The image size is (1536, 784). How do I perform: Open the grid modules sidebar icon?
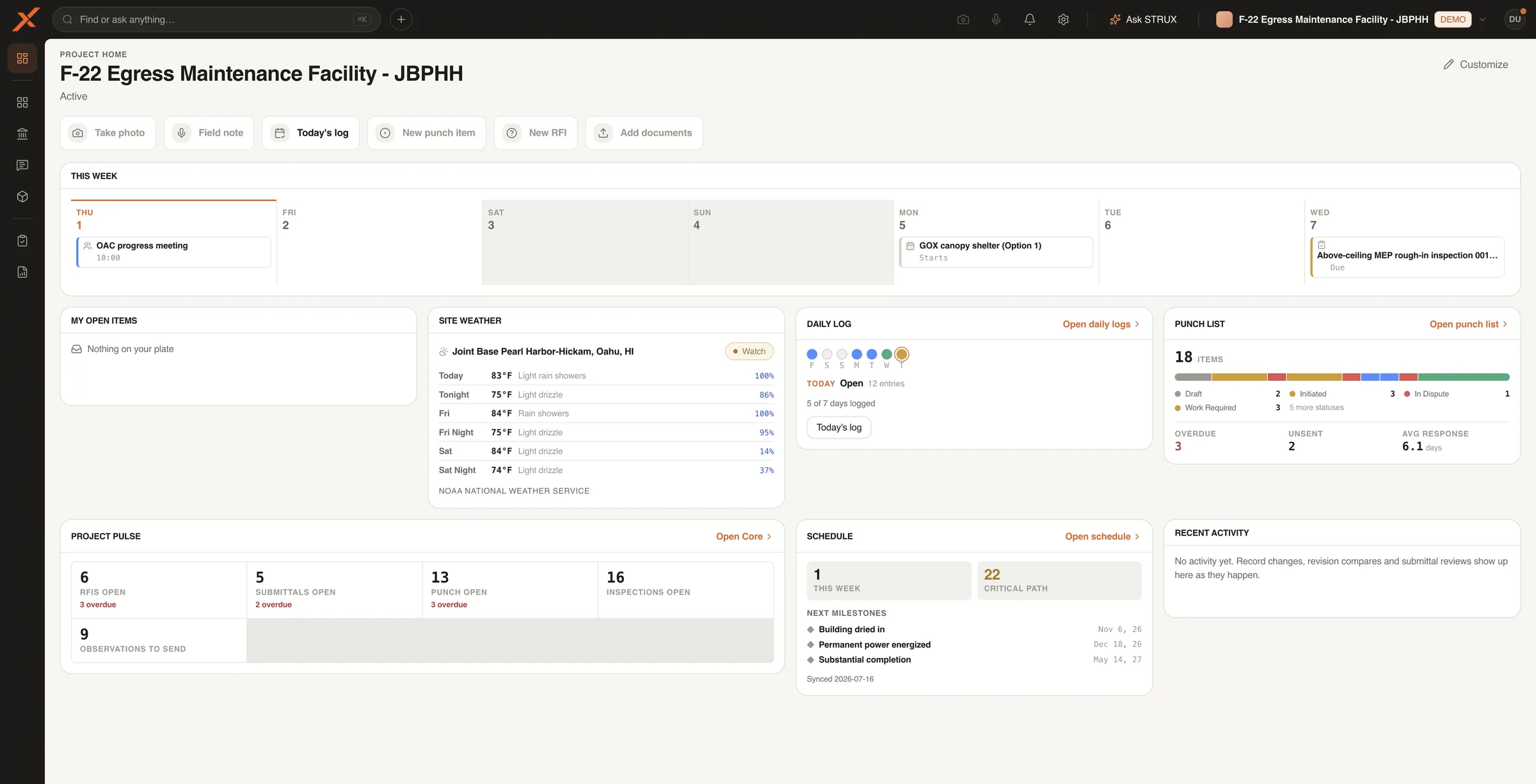tap(22, 102)
